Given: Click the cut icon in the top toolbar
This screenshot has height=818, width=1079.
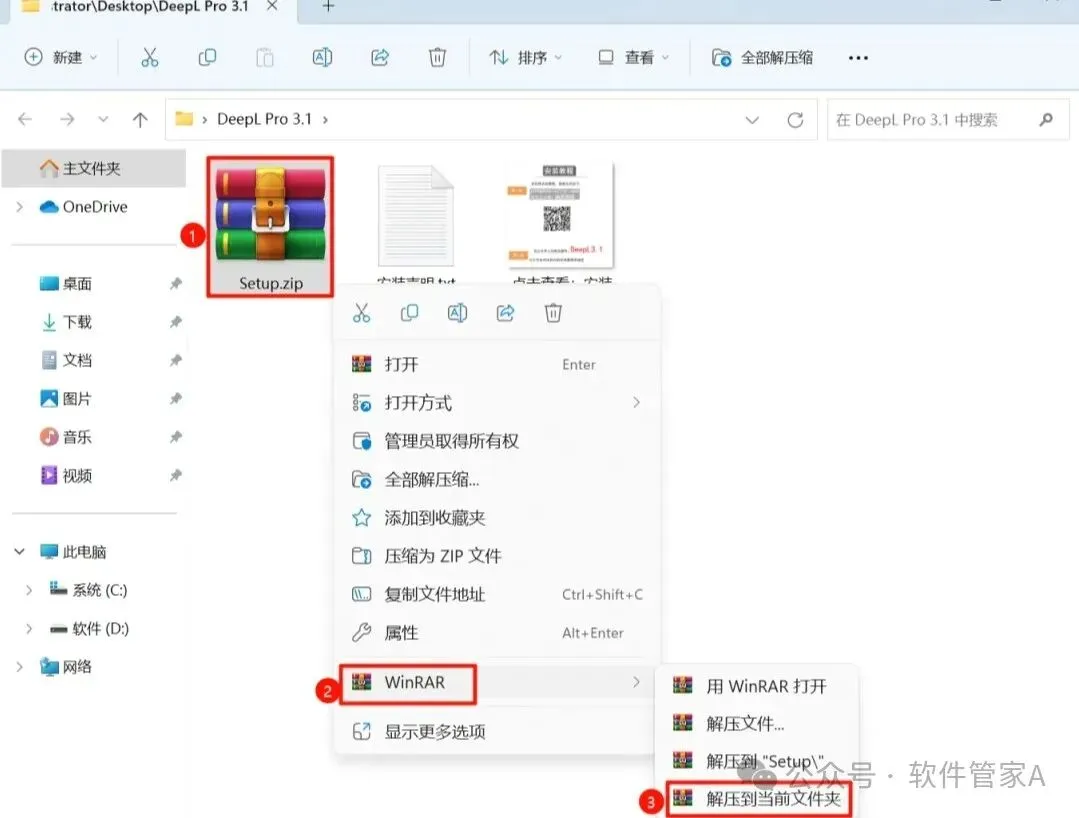Looking at the screenshot, I should (149, 58).
